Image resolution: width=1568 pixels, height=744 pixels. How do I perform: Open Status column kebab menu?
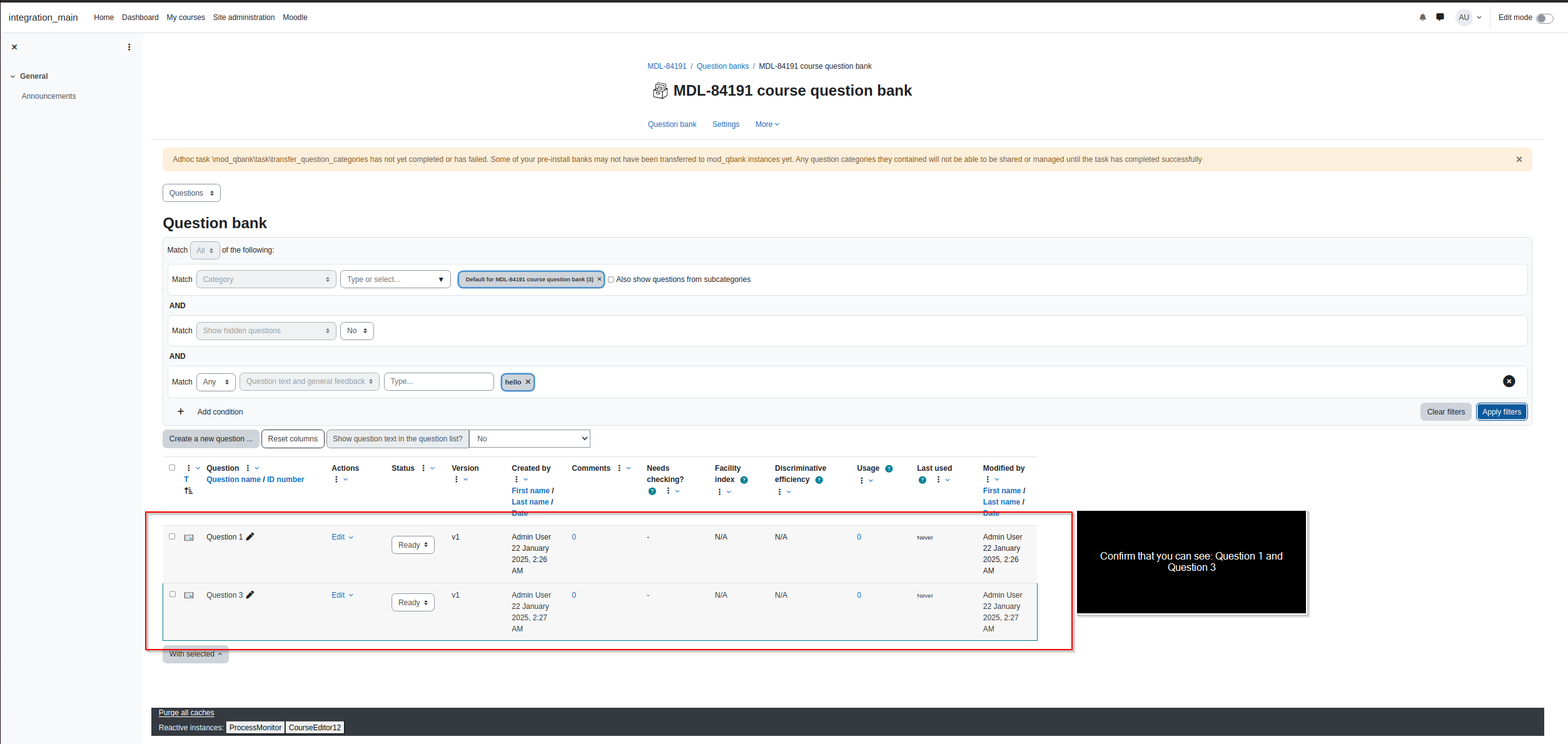[x=423, y=468]
